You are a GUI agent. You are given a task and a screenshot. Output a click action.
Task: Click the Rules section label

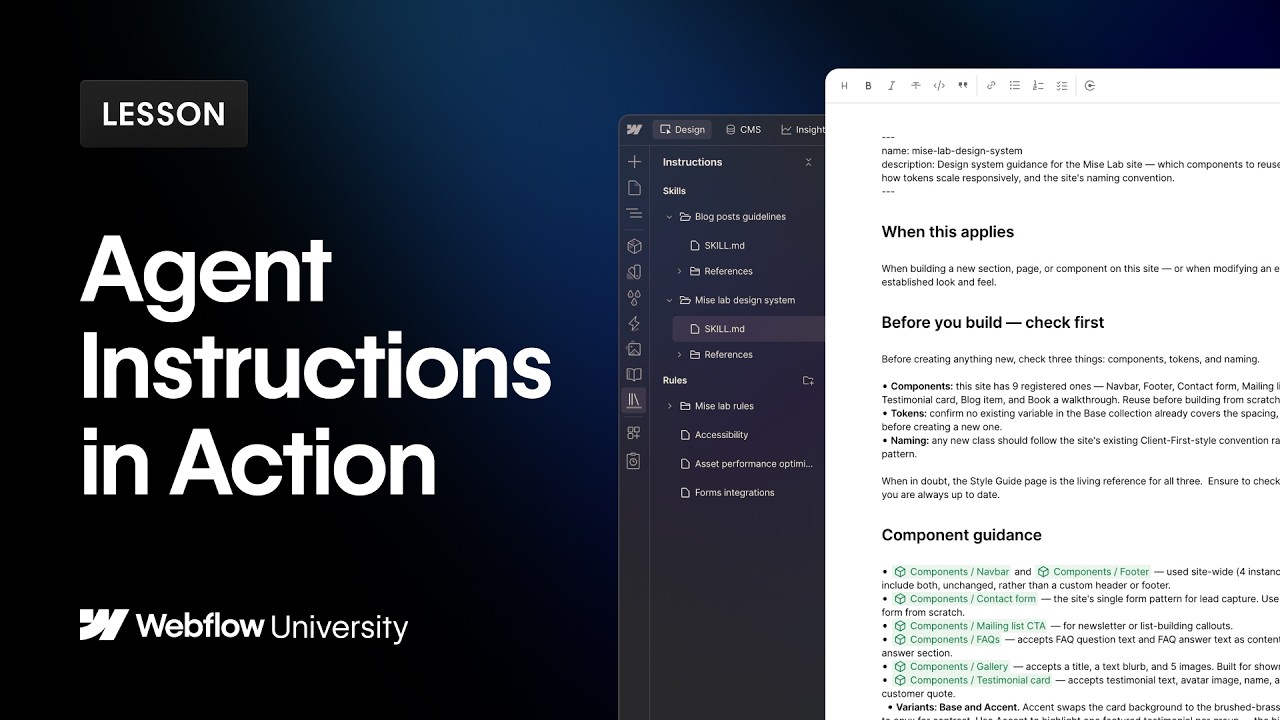pyautogui.click(x=675, y=381)
